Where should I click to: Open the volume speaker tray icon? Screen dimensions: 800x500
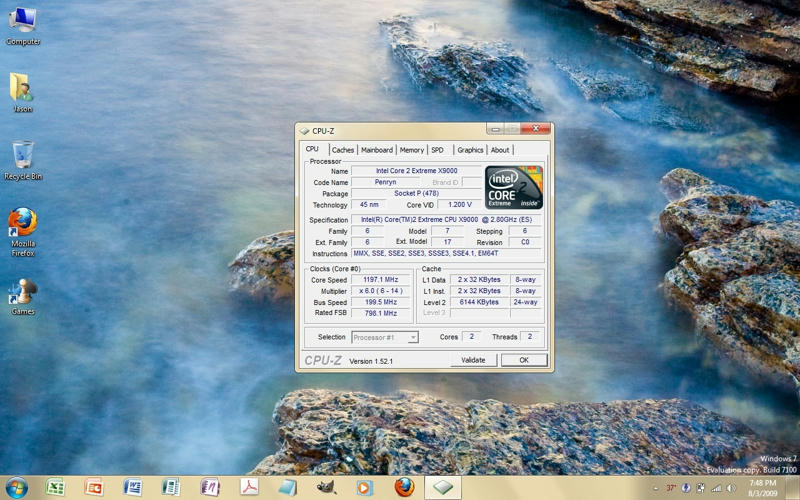point(731,488)
